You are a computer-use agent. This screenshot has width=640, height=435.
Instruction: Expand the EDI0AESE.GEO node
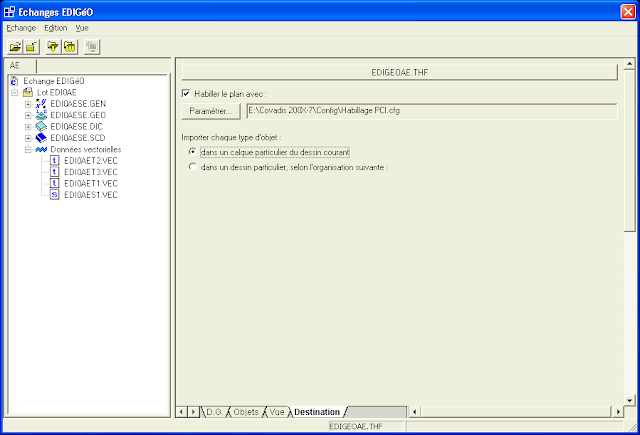click(28, 115)
